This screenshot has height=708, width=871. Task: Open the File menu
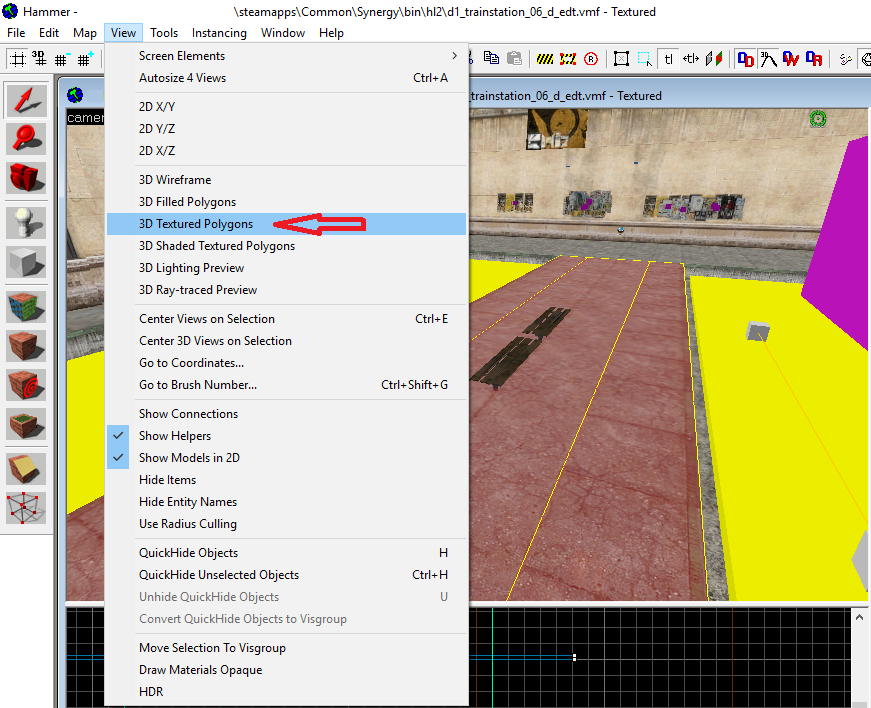(16, 33)
